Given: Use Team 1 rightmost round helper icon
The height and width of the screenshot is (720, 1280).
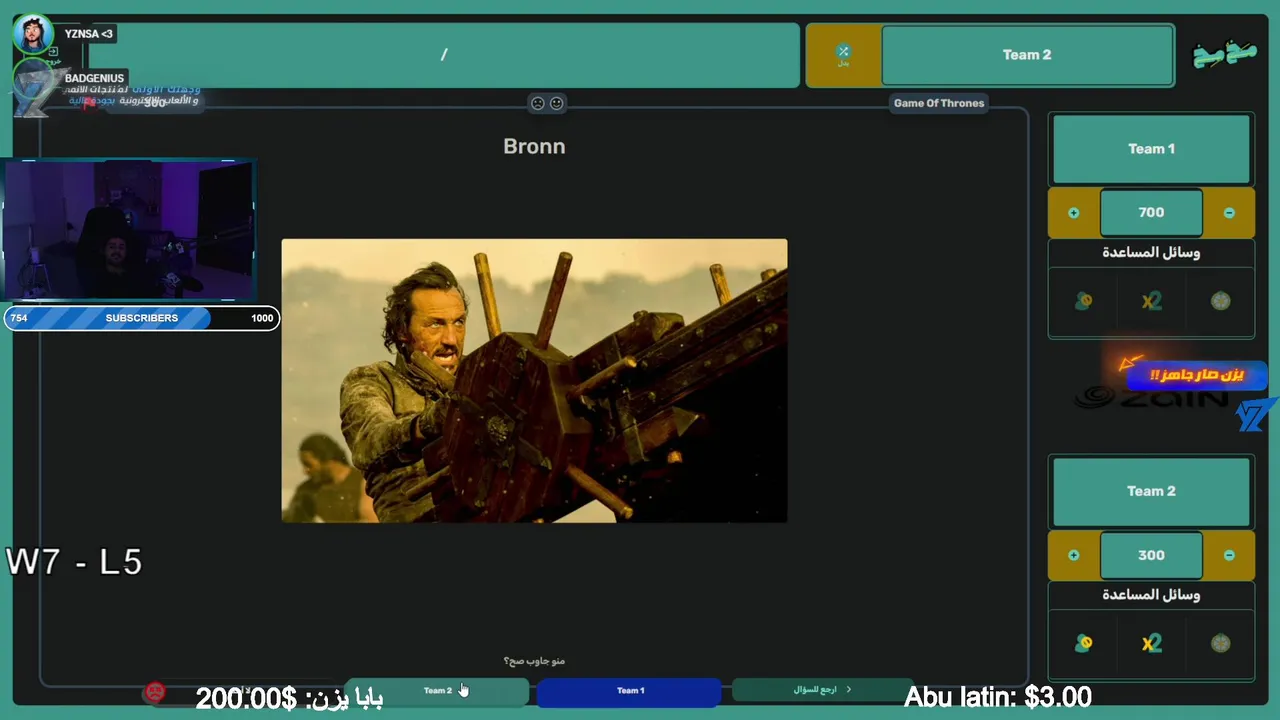Looking at the screenshot, I should tap(1220, 301).
